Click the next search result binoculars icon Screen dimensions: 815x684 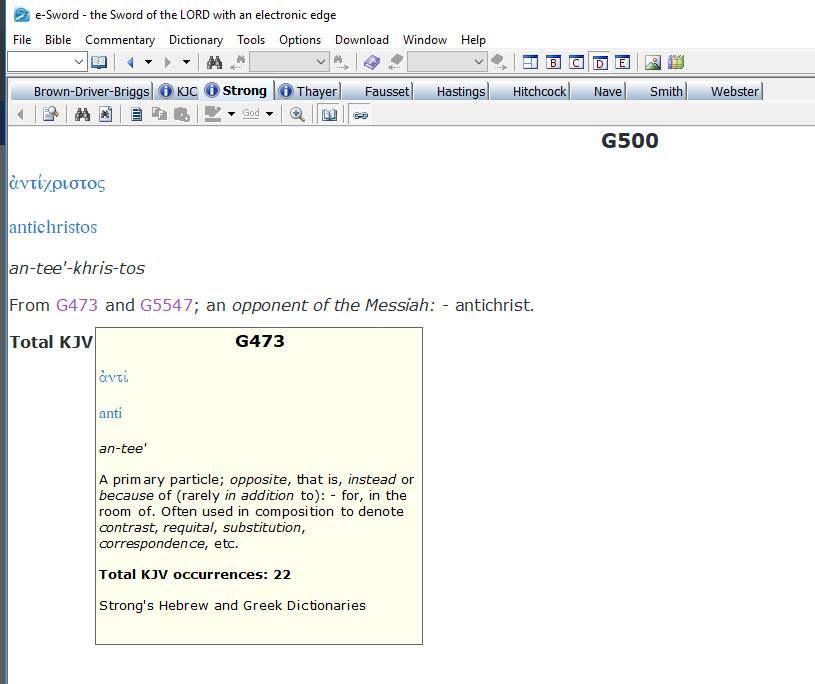pos(341,62)
